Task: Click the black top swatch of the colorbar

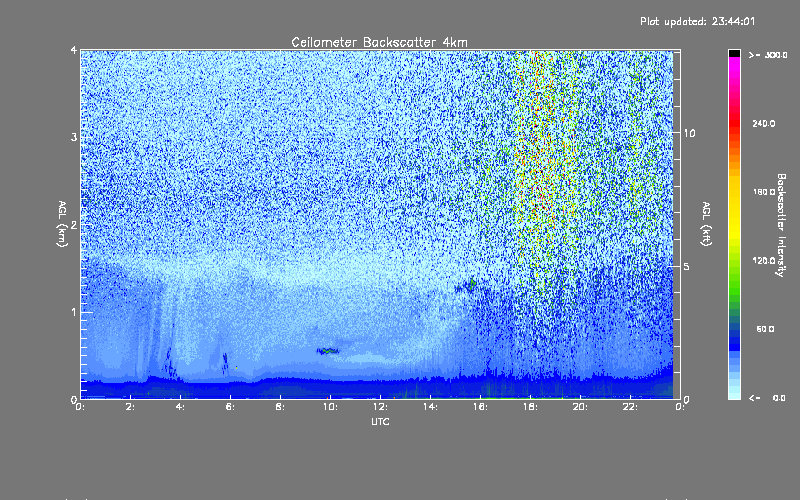Action: pyautogui.click(x=734, y=53)
